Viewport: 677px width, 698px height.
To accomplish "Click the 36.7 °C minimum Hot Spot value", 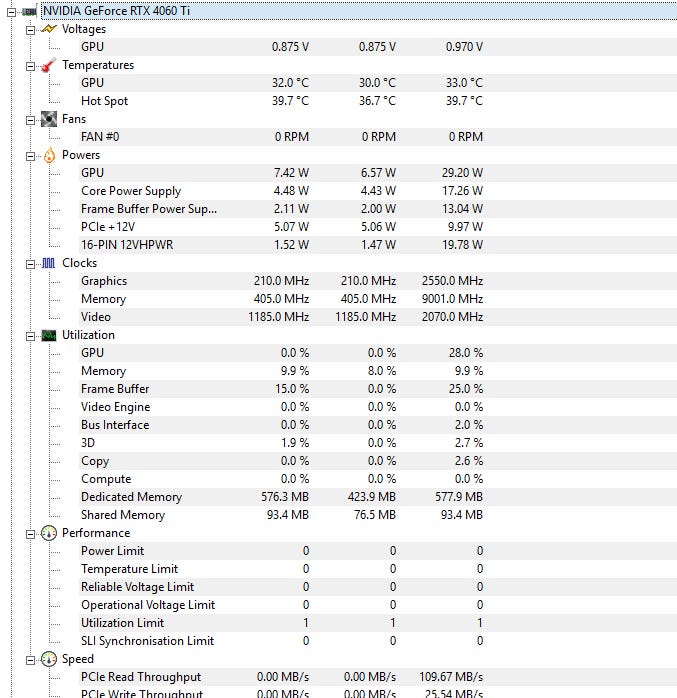I will point(377,101).
